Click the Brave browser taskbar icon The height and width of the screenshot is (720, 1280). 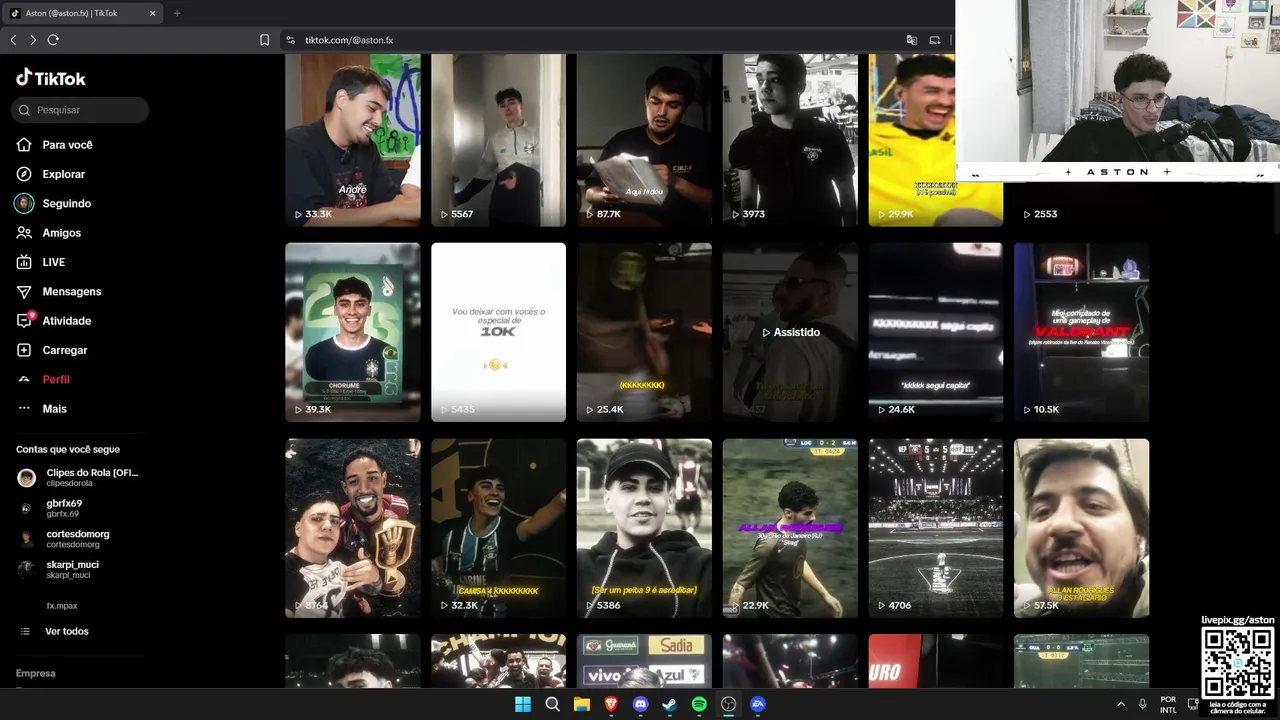click(x=611, y=704)
